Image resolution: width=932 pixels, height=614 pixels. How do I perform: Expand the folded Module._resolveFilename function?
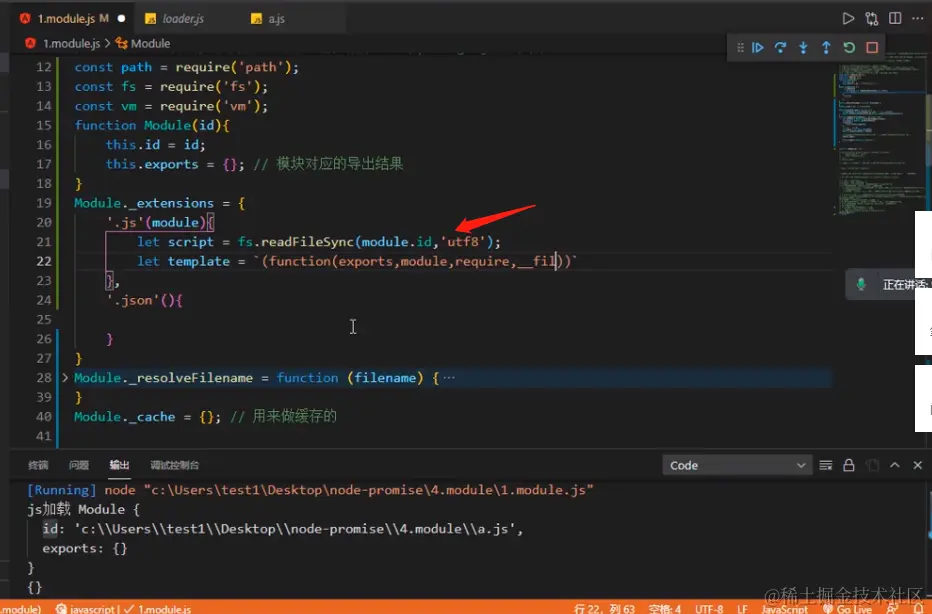point(65,377)
